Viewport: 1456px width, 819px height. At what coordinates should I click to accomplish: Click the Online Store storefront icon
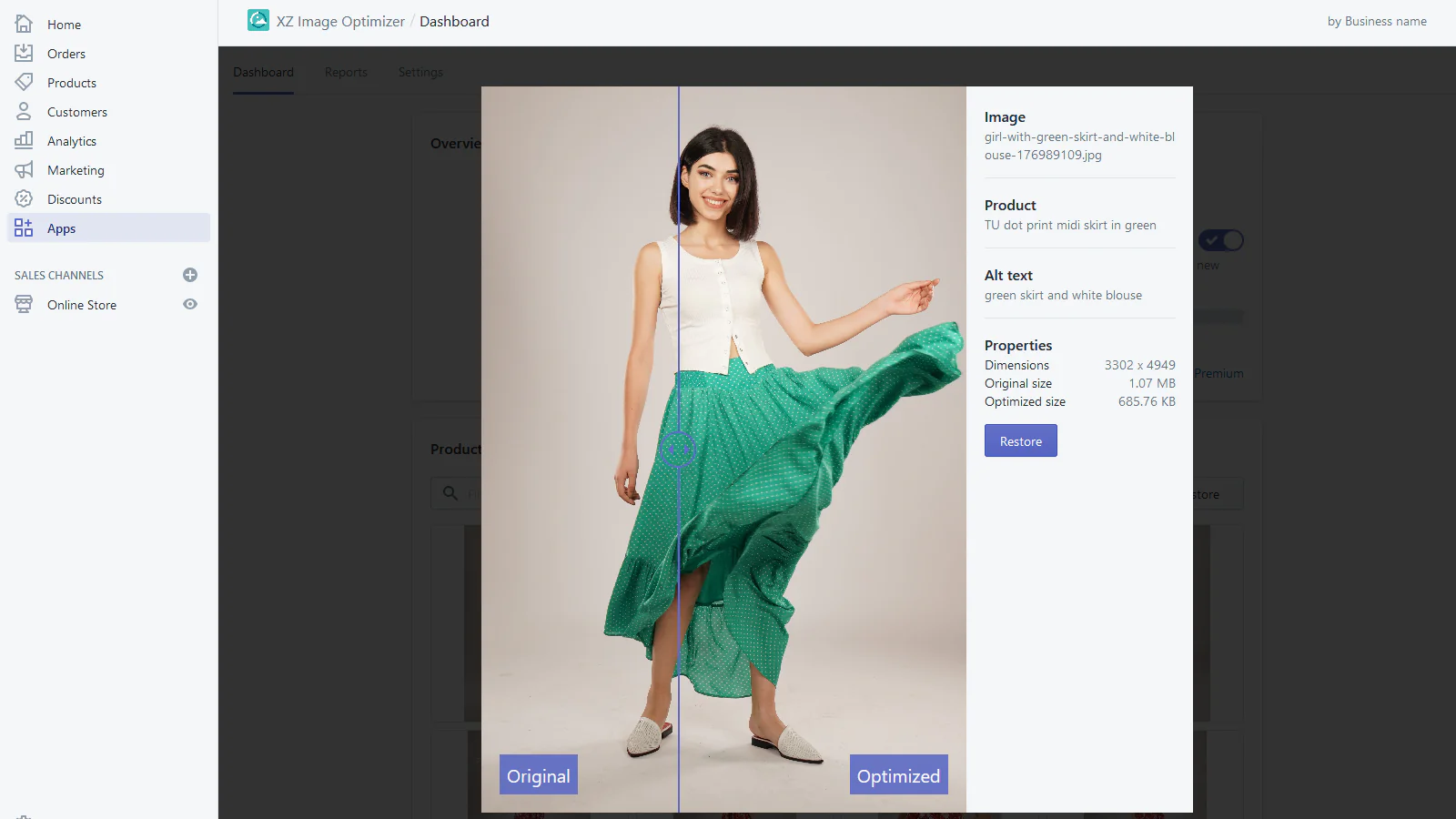point(24,305)
